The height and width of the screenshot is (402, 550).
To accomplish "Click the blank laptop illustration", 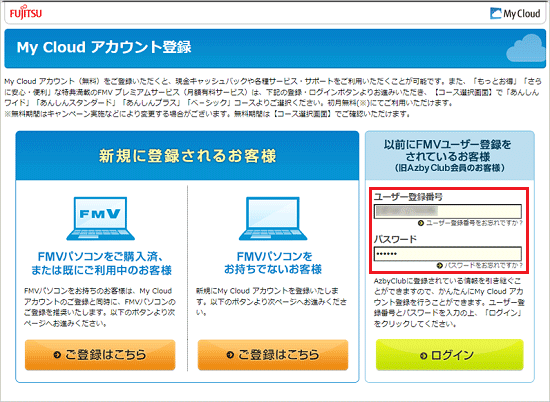I will [273, 219].
